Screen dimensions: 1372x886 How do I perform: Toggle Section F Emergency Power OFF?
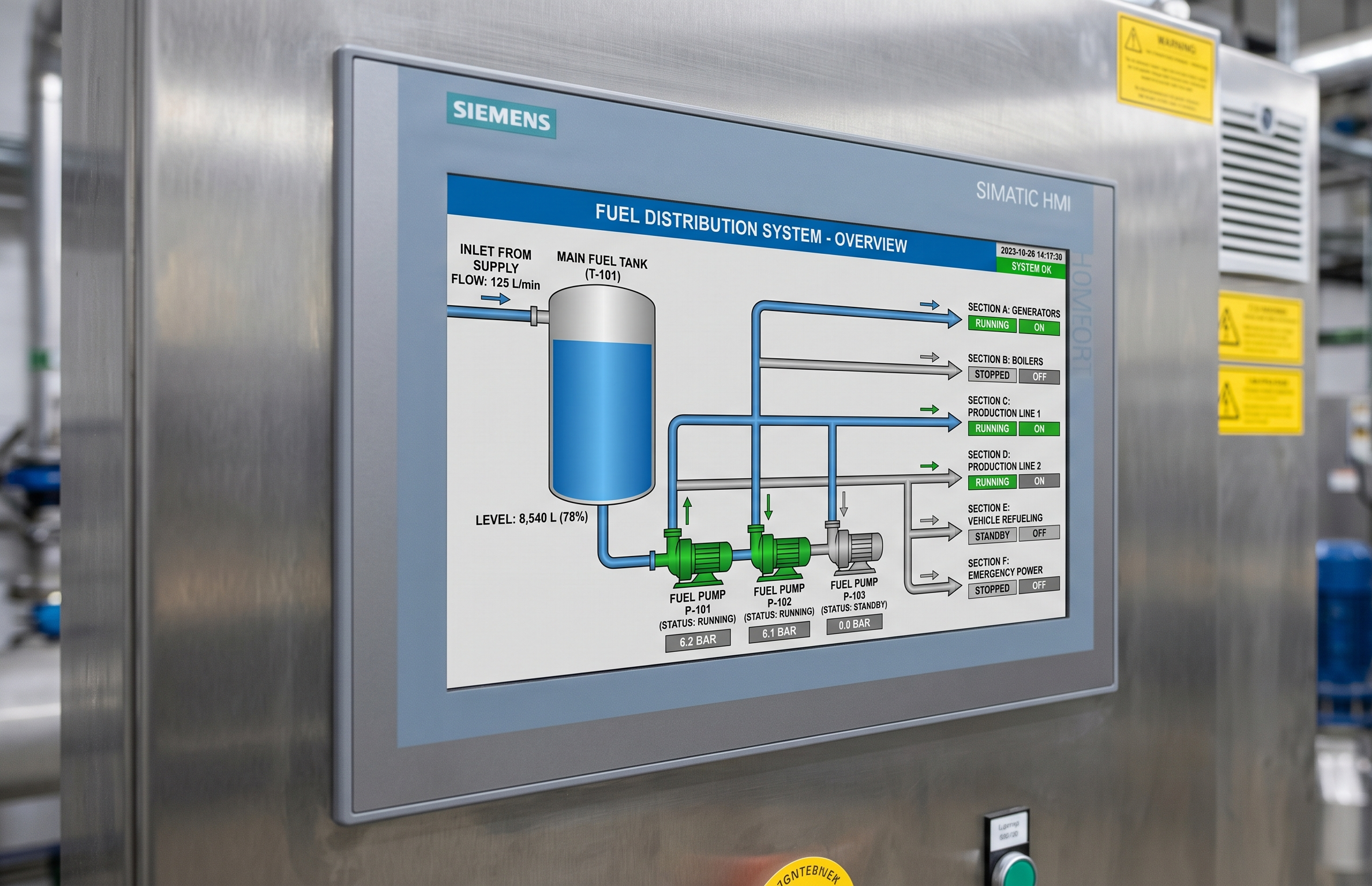pyautogui.click(x=1039, y=585)
